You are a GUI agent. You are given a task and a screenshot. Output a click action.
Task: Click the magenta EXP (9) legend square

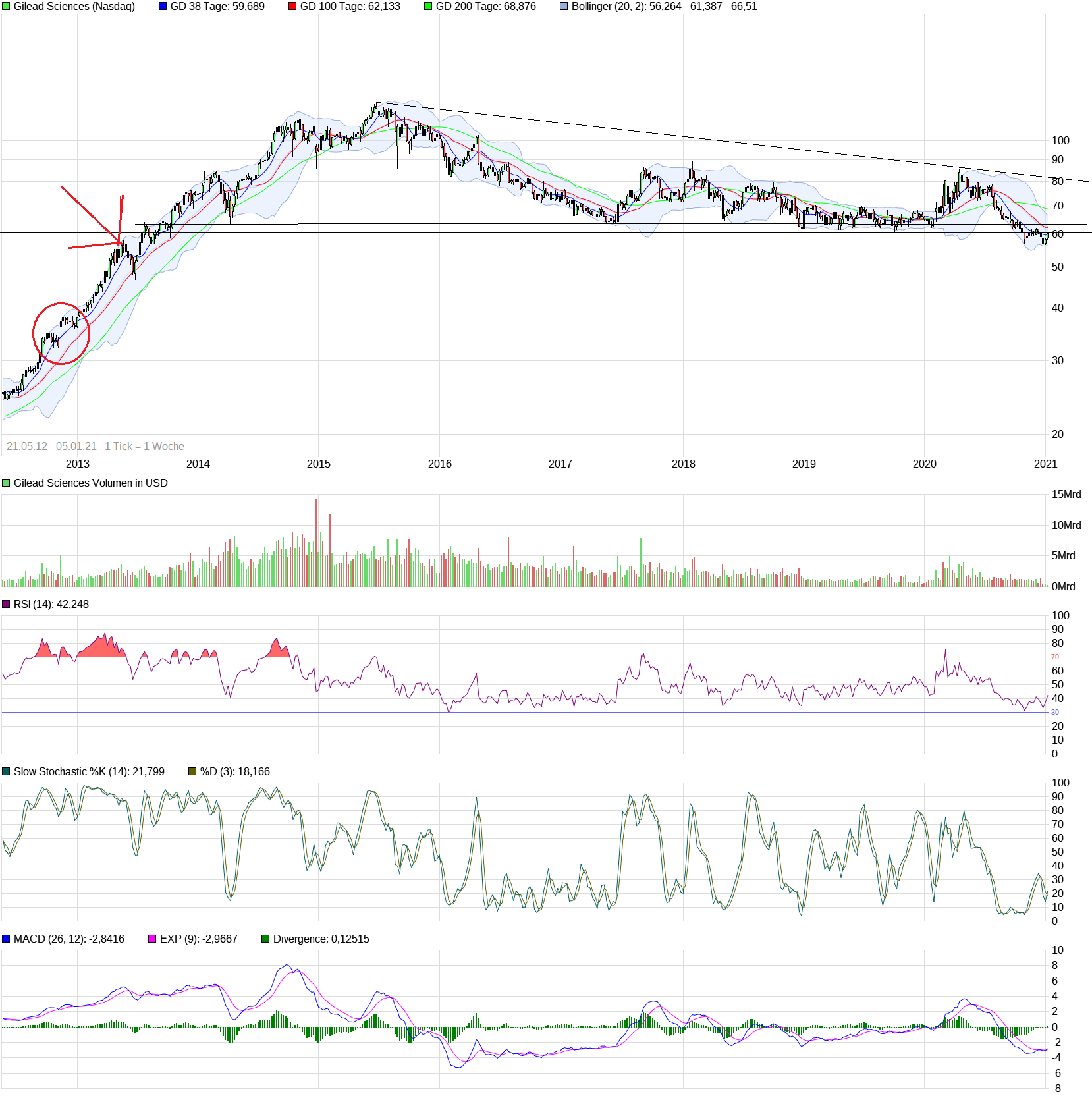point(152,939)
